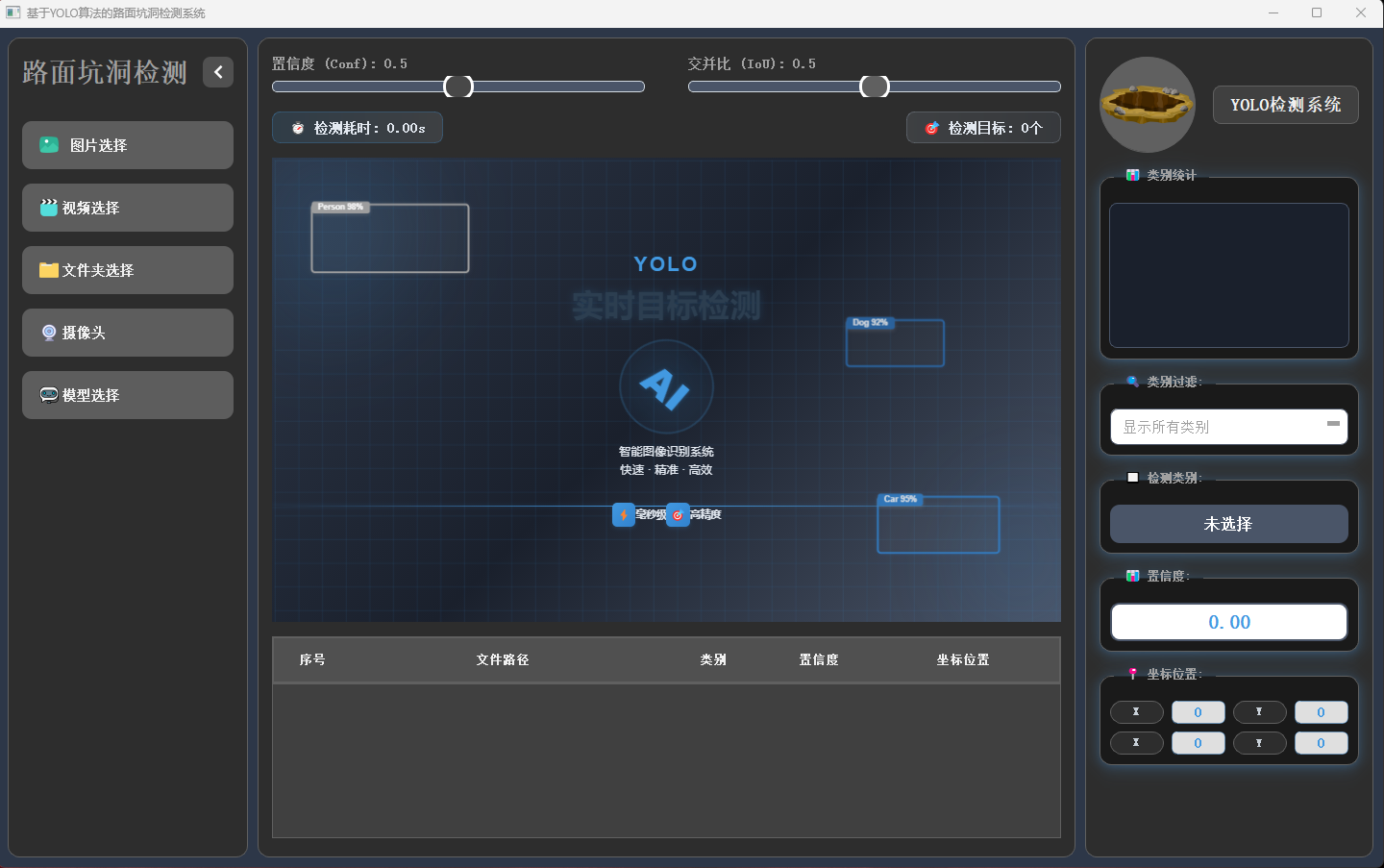1384x868 pixels.
Task: Click the magnifier icon beside 类别过滤
Action: point(1133,382)
